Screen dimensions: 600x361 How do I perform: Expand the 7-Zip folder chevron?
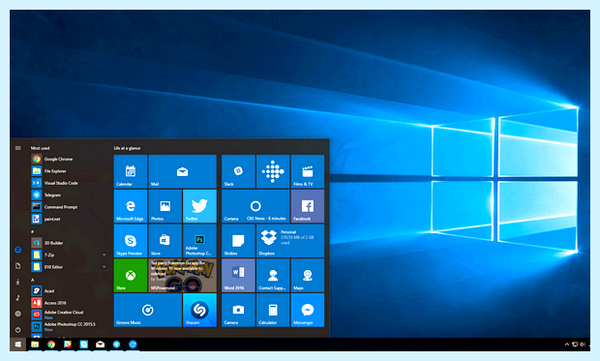click(104, 255)
